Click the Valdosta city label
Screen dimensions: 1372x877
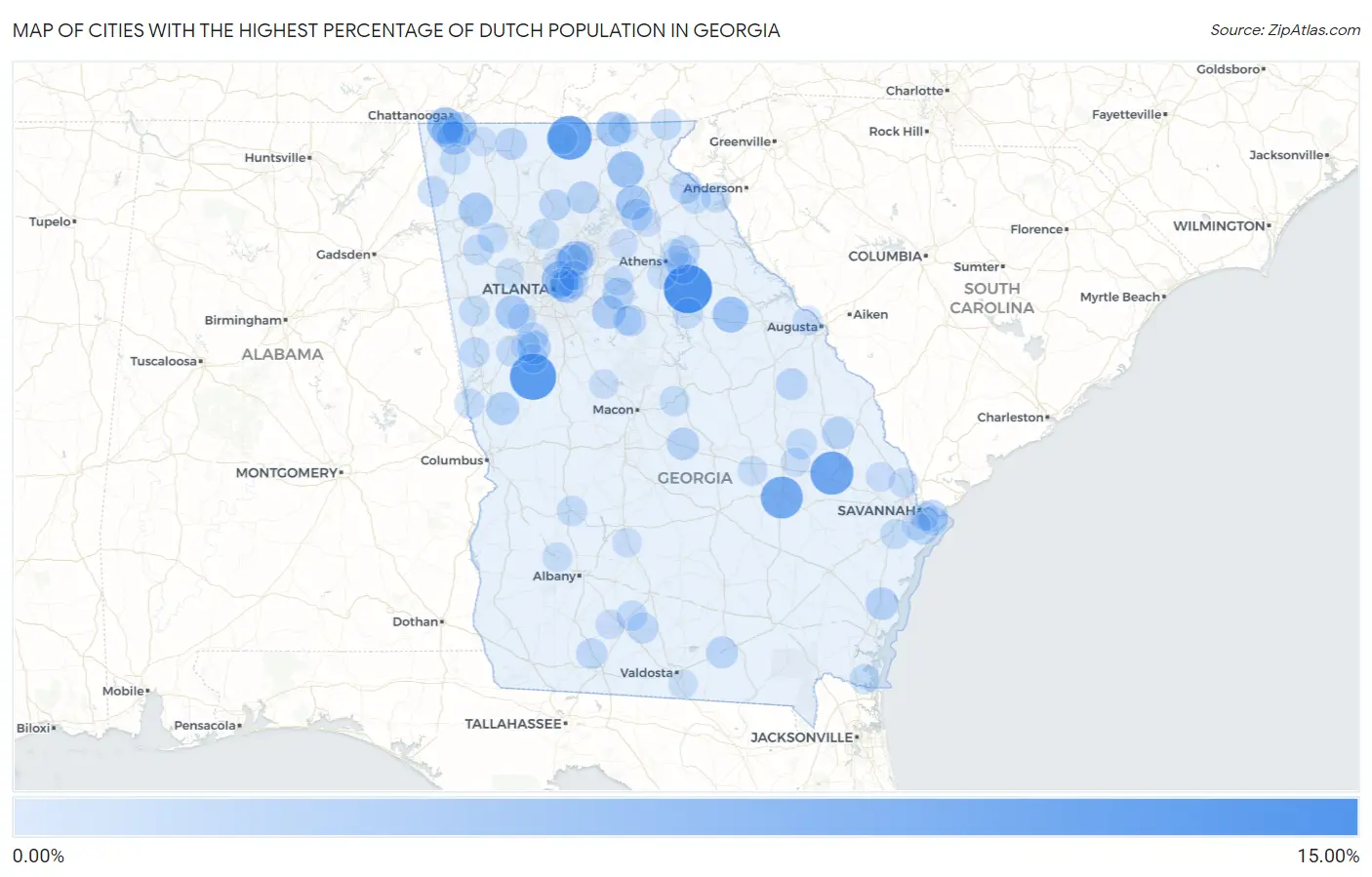click(647, 673)
